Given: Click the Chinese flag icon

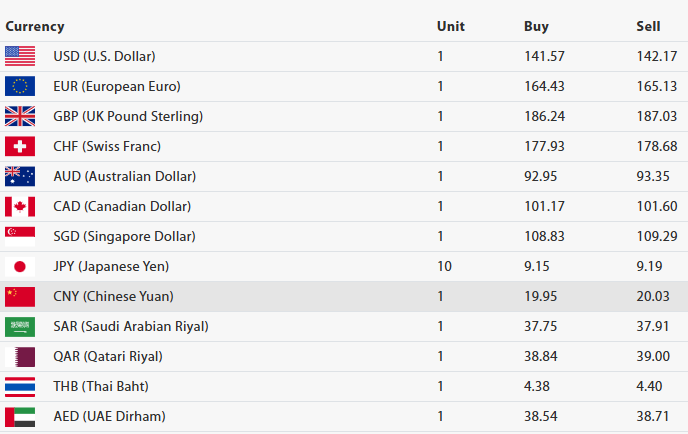Looking at the screenshot, I should 20,296.
